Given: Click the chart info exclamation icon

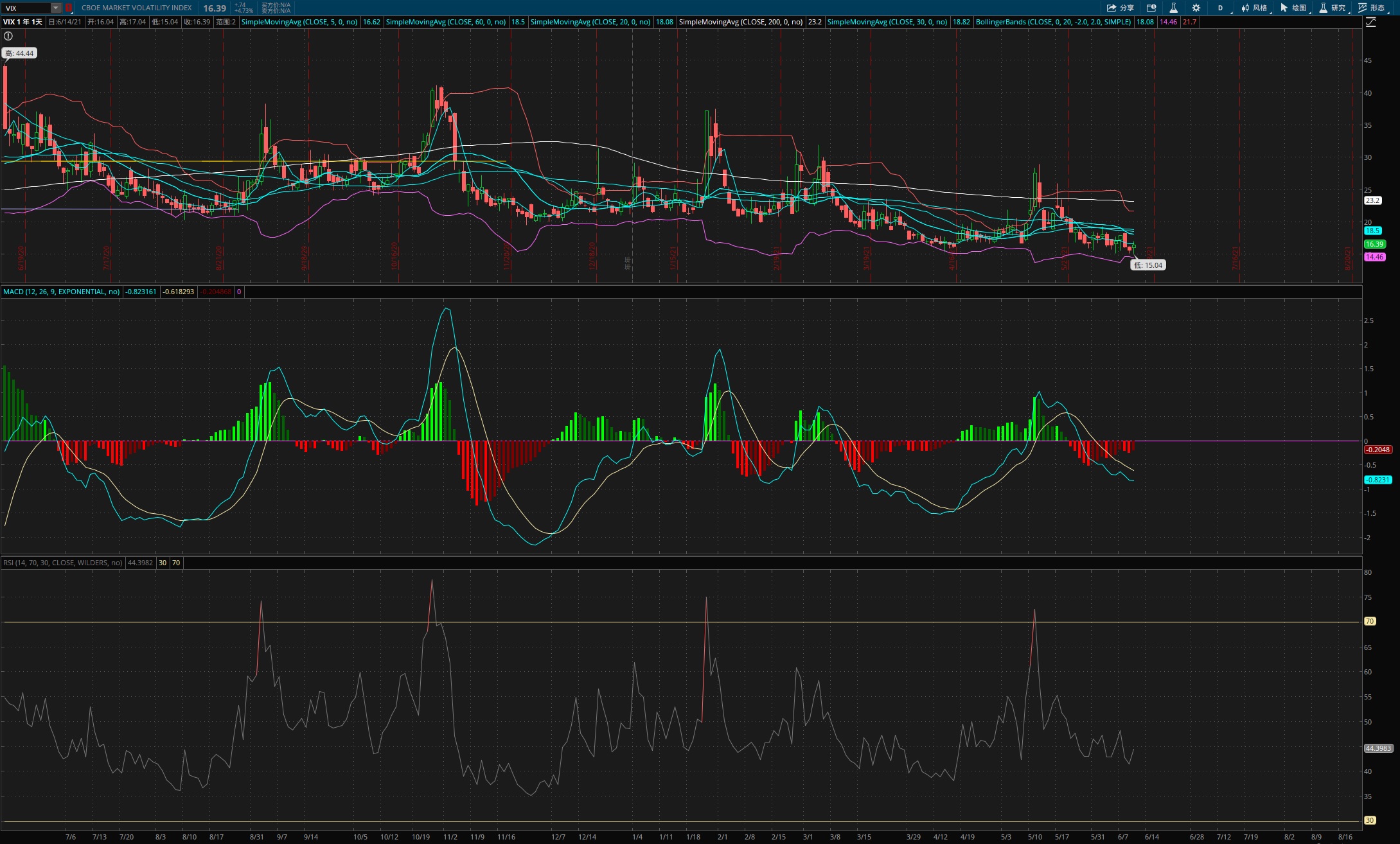Looking at the screenshot, I should pyautogui.click(x=8, y=36).
